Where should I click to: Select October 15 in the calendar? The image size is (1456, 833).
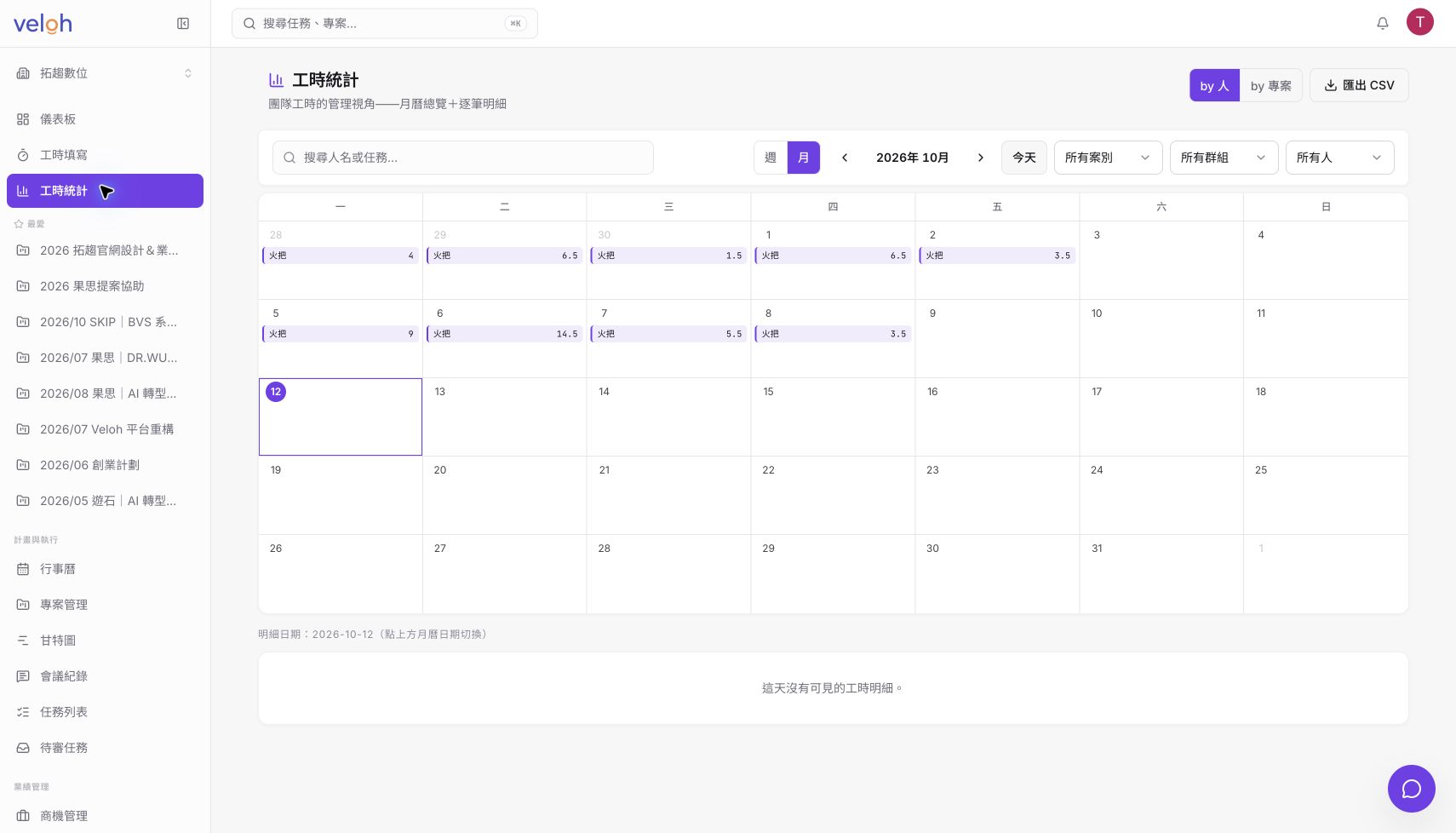(833, 416)
